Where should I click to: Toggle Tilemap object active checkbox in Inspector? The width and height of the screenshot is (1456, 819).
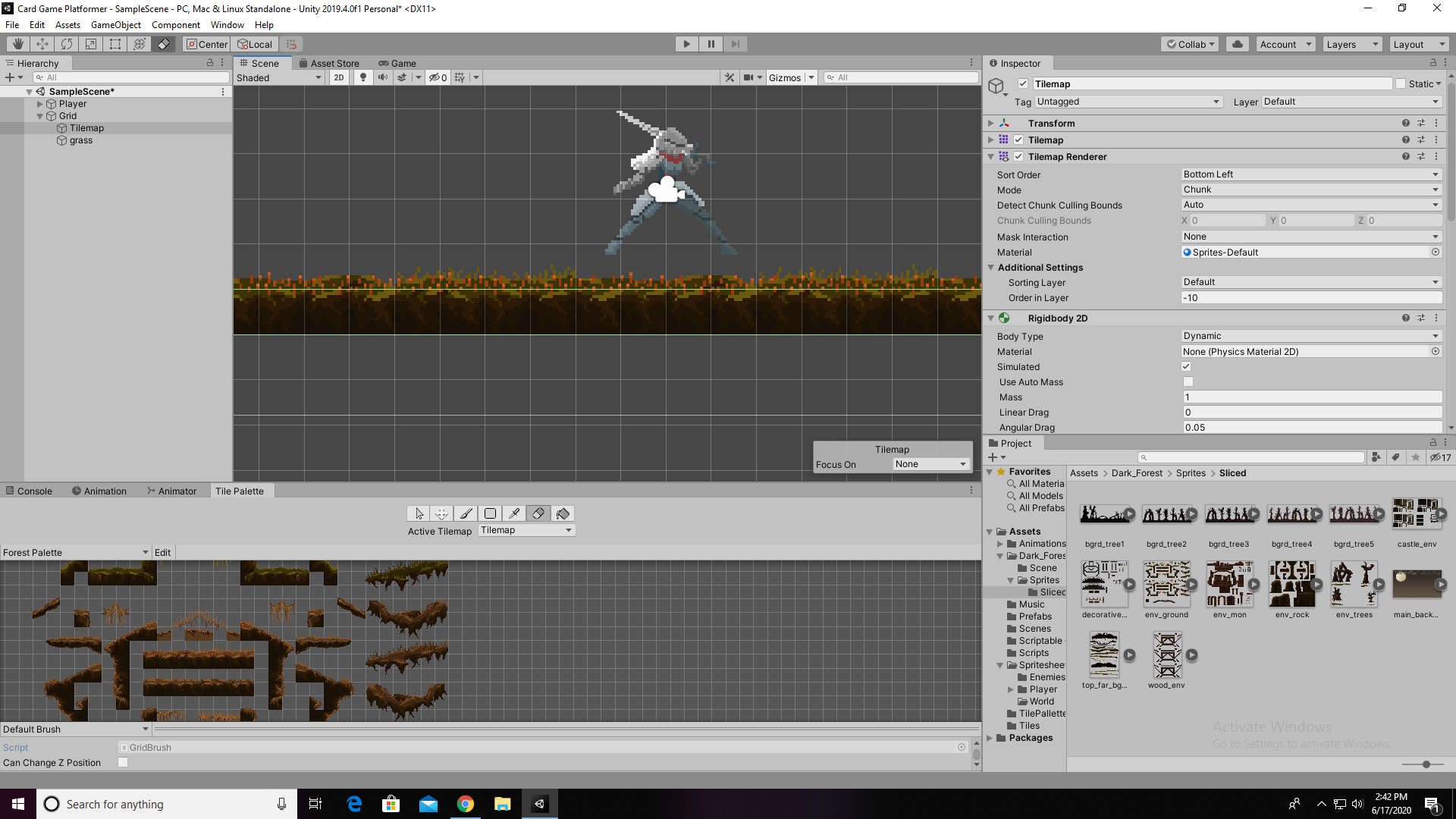1023,84
